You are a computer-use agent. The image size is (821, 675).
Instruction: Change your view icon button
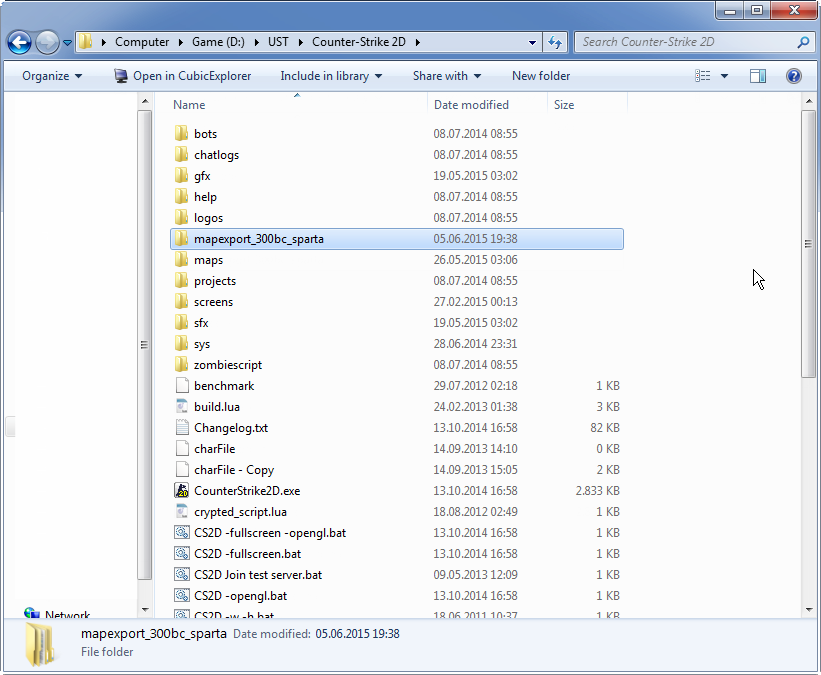703,76
